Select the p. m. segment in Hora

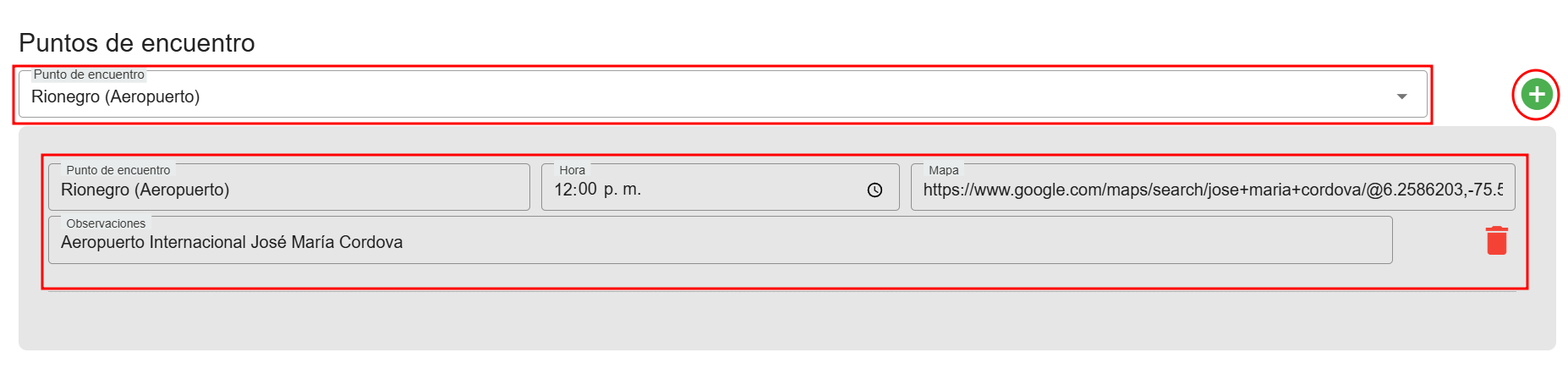tap(622, 190)
